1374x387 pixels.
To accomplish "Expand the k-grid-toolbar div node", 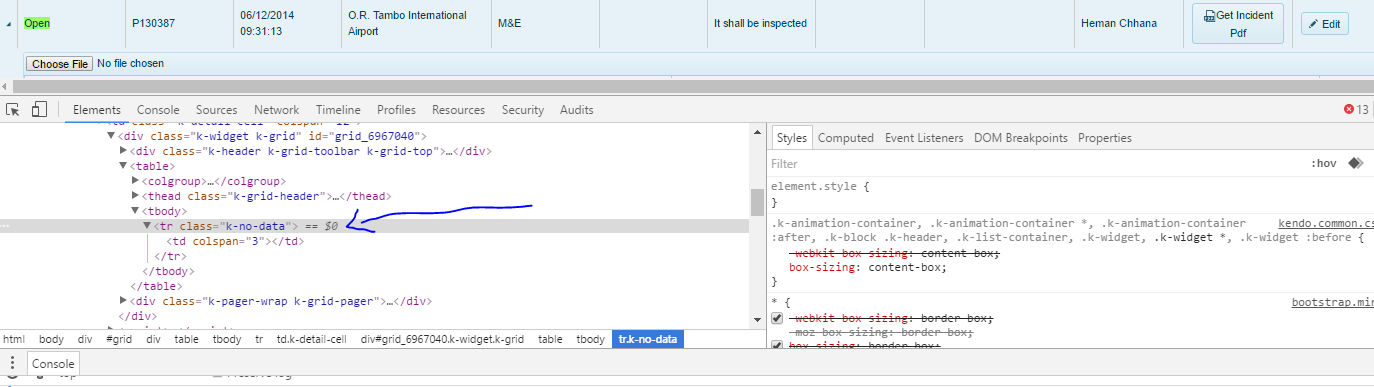I will pos(124,151).
